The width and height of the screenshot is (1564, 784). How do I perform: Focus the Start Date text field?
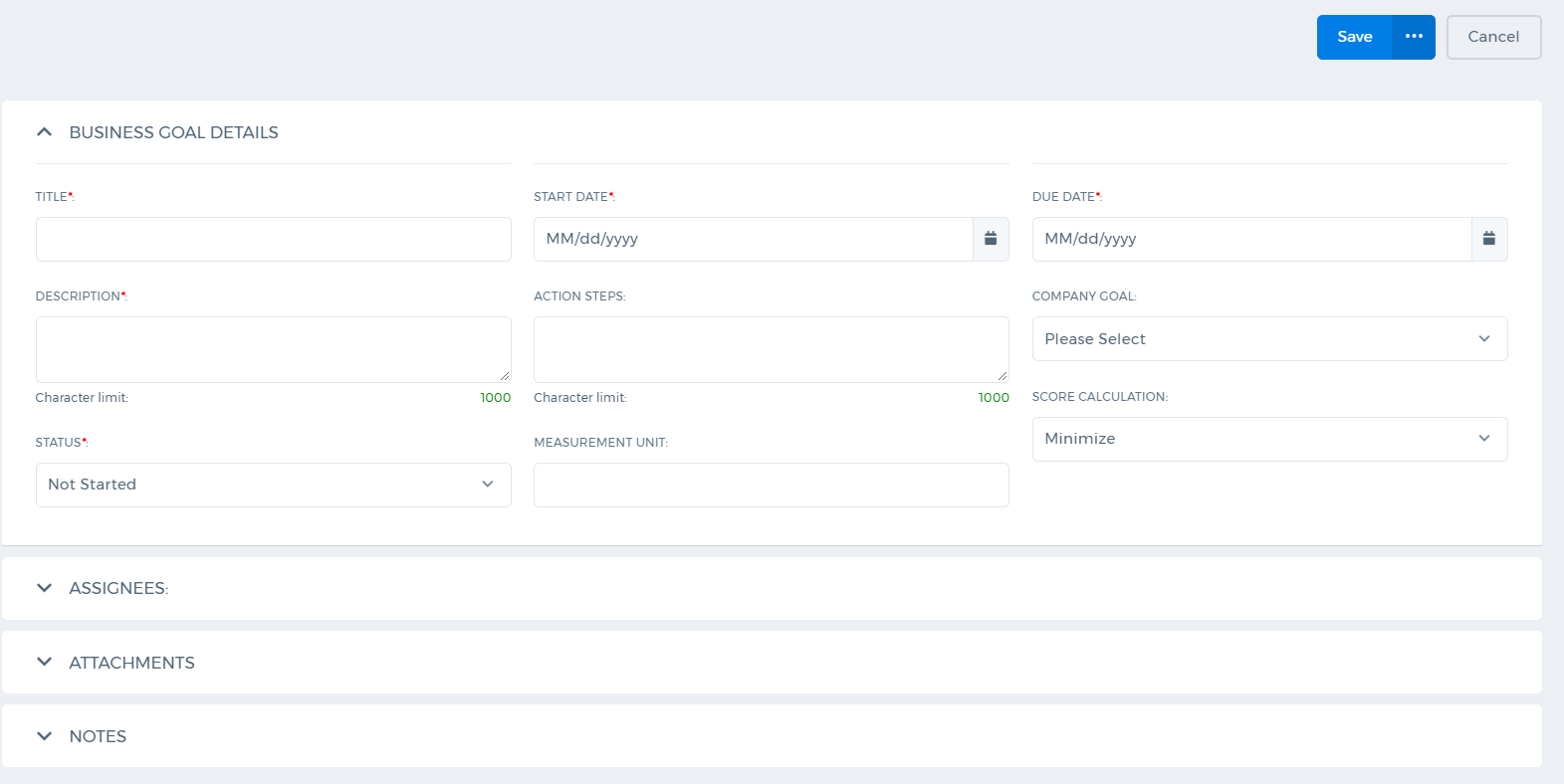pyautogui.click(x=754, y=239)
